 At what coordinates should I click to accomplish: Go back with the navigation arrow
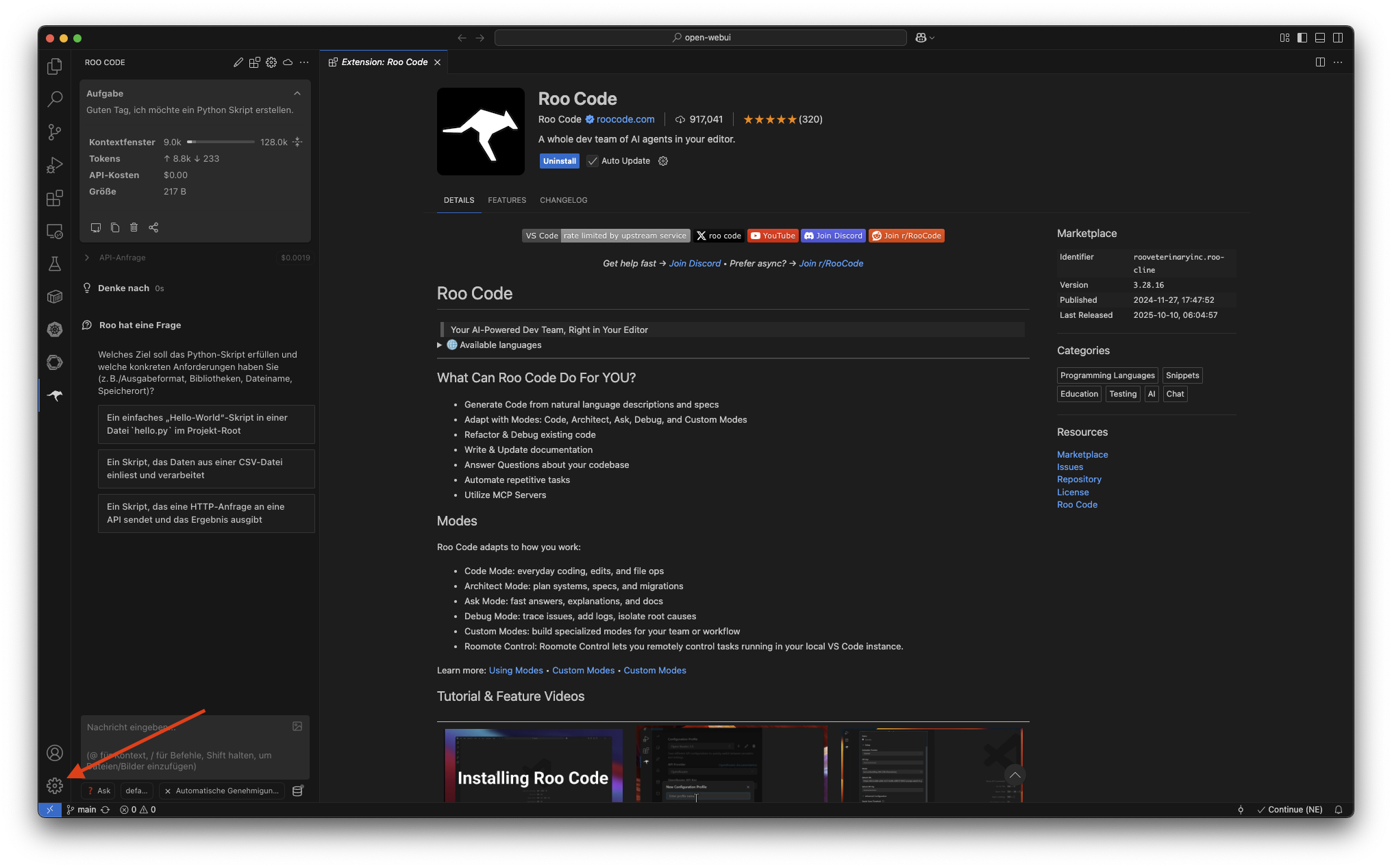tap(462, 38)
